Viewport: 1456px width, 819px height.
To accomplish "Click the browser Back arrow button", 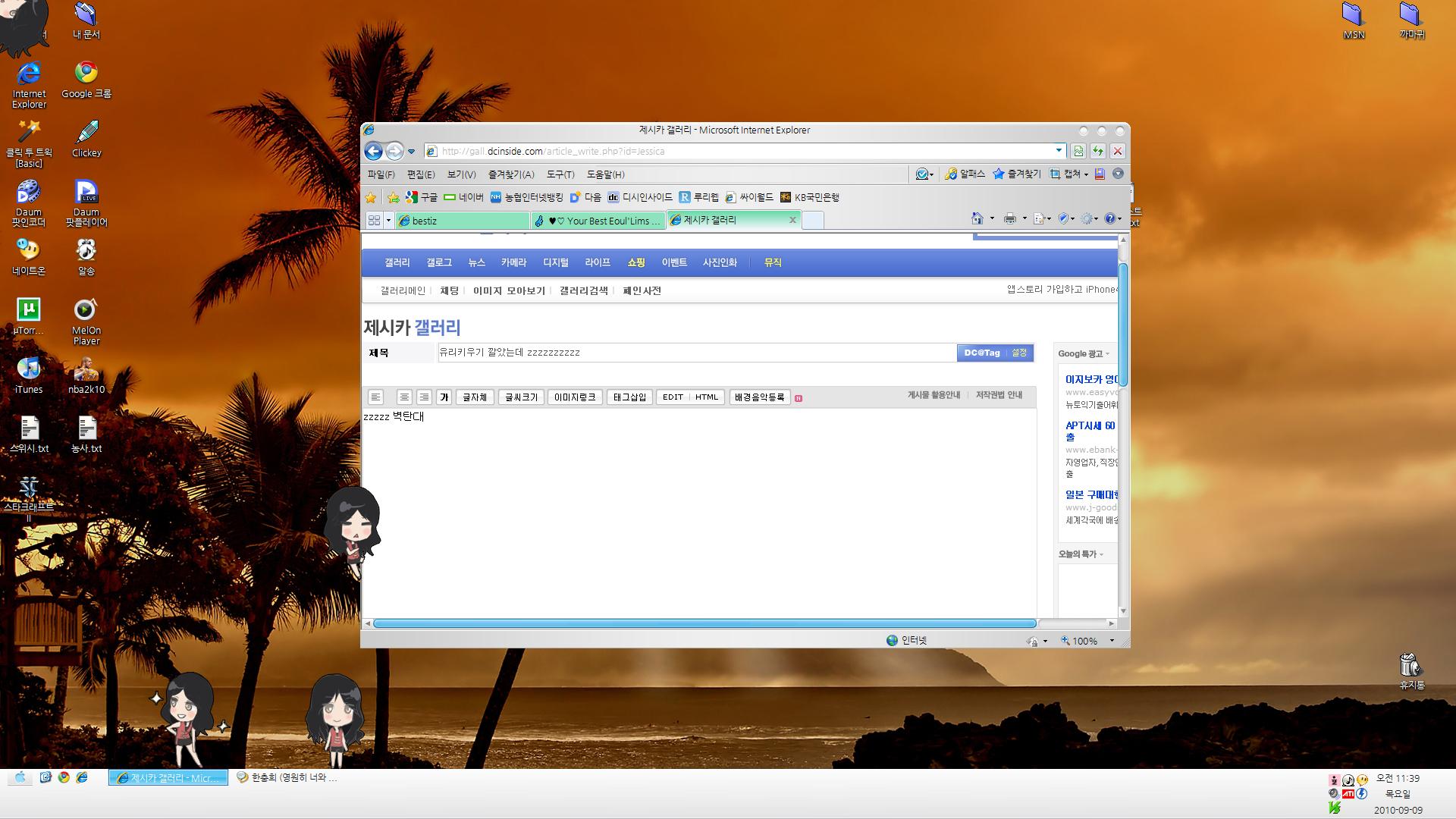I will point(373,151).
